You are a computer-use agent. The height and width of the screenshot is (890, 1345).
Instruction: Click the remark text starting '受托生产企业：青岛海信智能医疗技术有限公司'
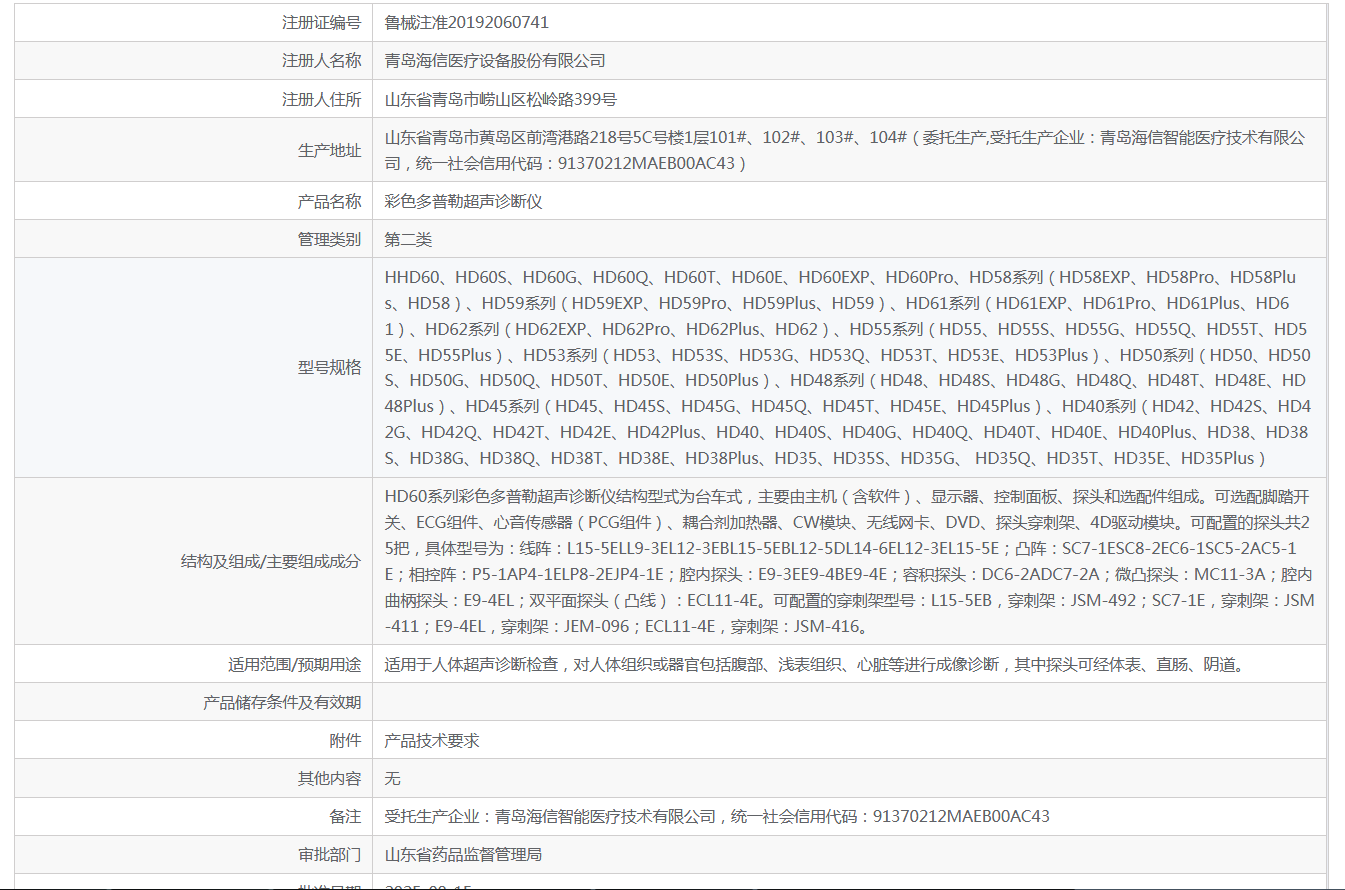tap(717, 816)
